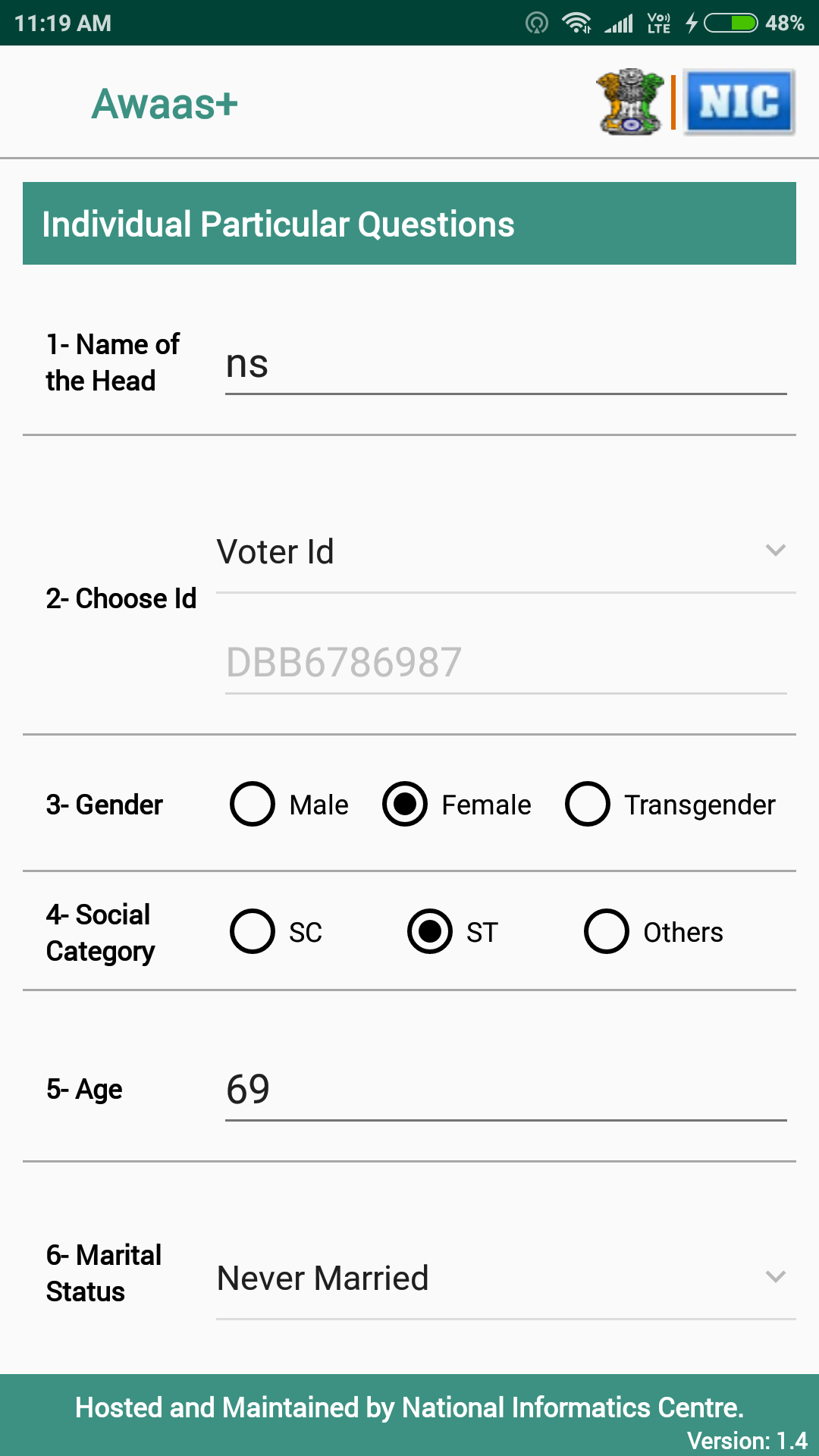Tap the cellular signal strength icon
Screen dimensions: 819x1456
pyautogui.click(x=619, y=23)
